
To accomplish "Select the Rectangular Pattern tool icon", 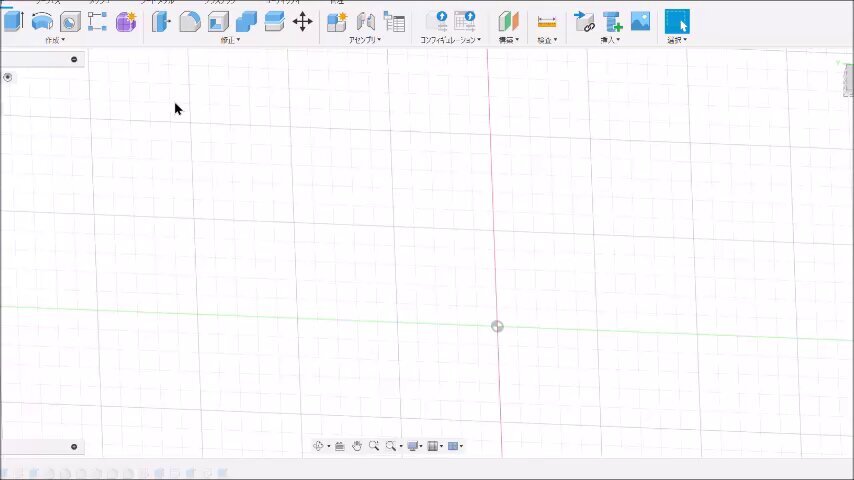I will point(97,21).
